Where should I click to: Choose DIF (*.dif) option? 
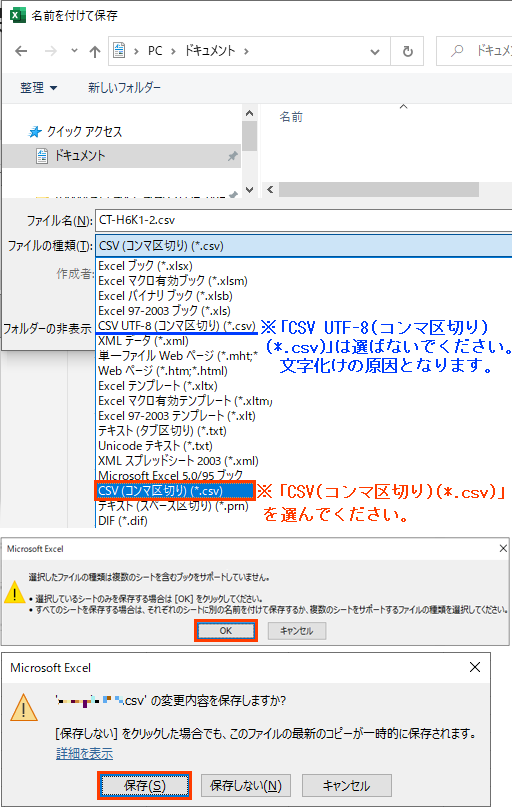123,520
